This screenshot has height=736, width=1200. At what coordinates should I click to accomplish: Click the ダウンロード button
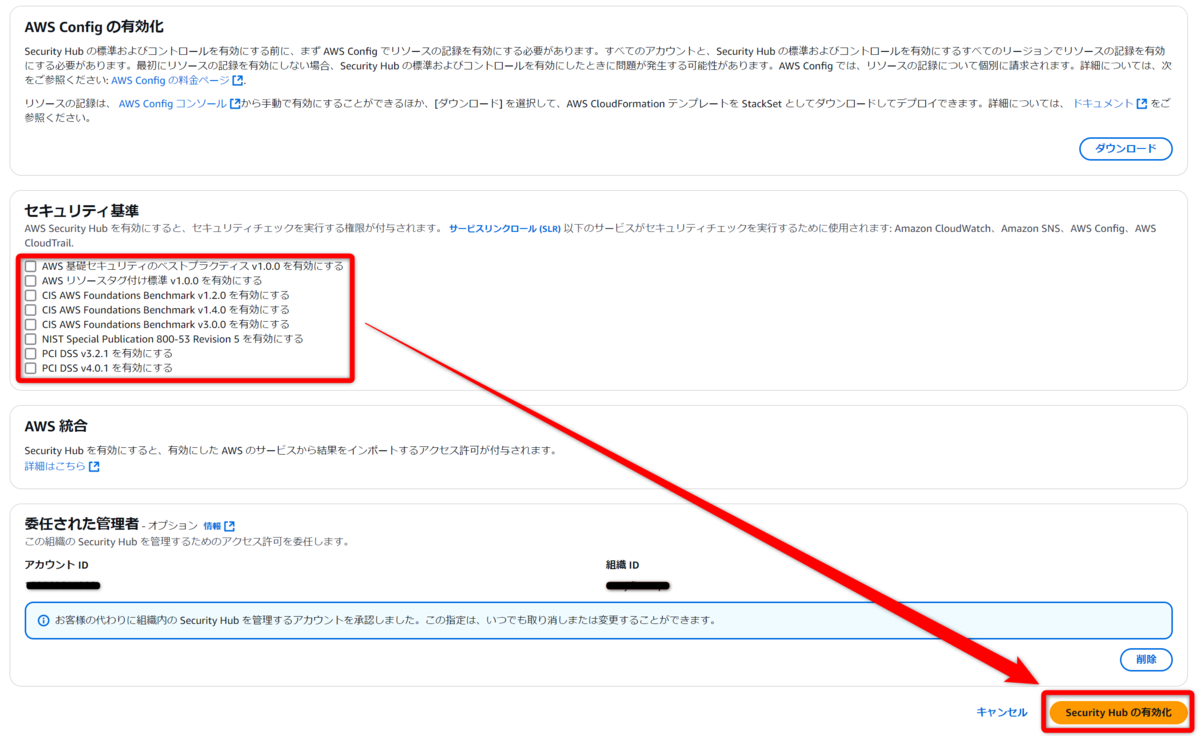point(1125,149)
